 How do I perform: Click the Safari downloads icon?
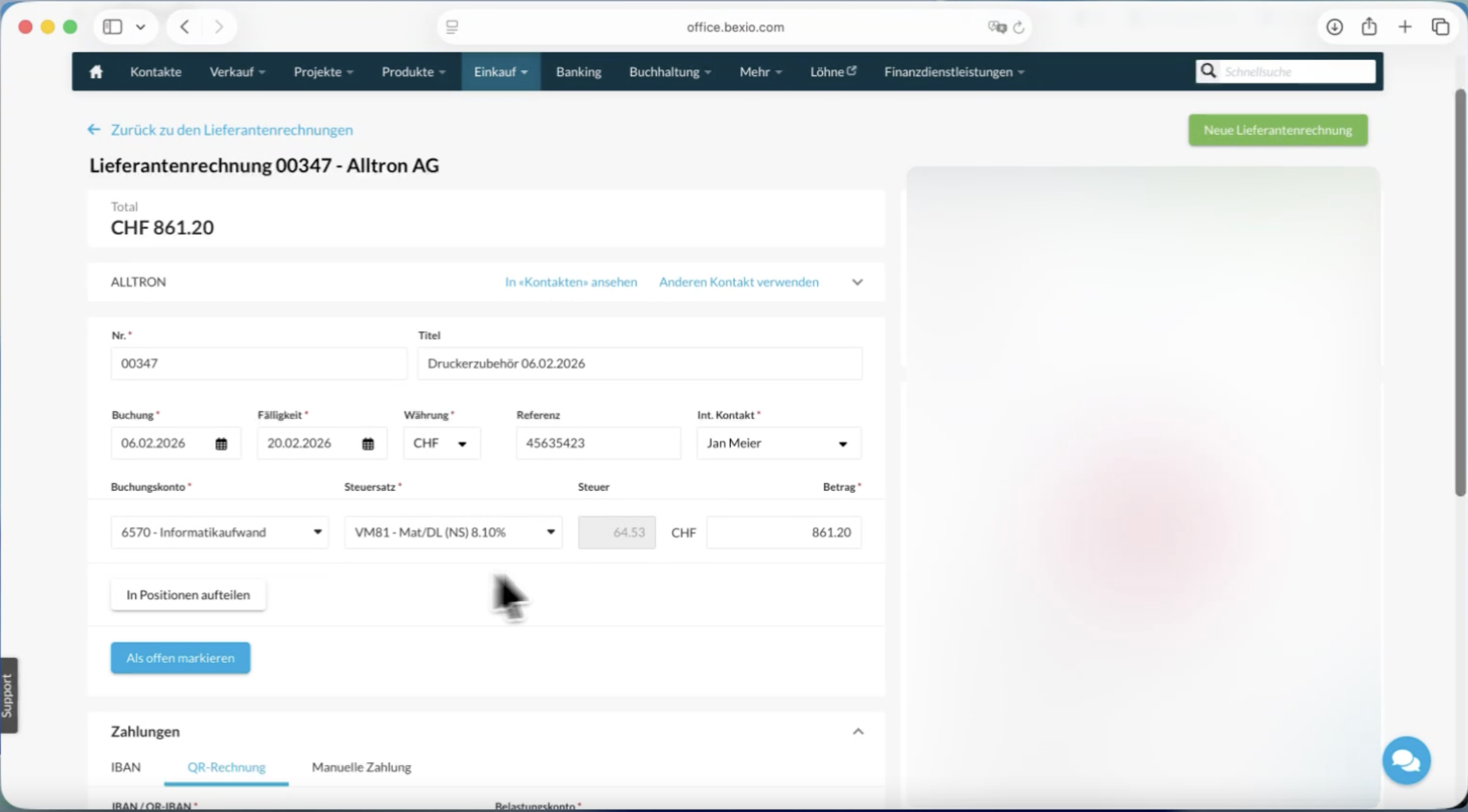(x=1334, y=27)
